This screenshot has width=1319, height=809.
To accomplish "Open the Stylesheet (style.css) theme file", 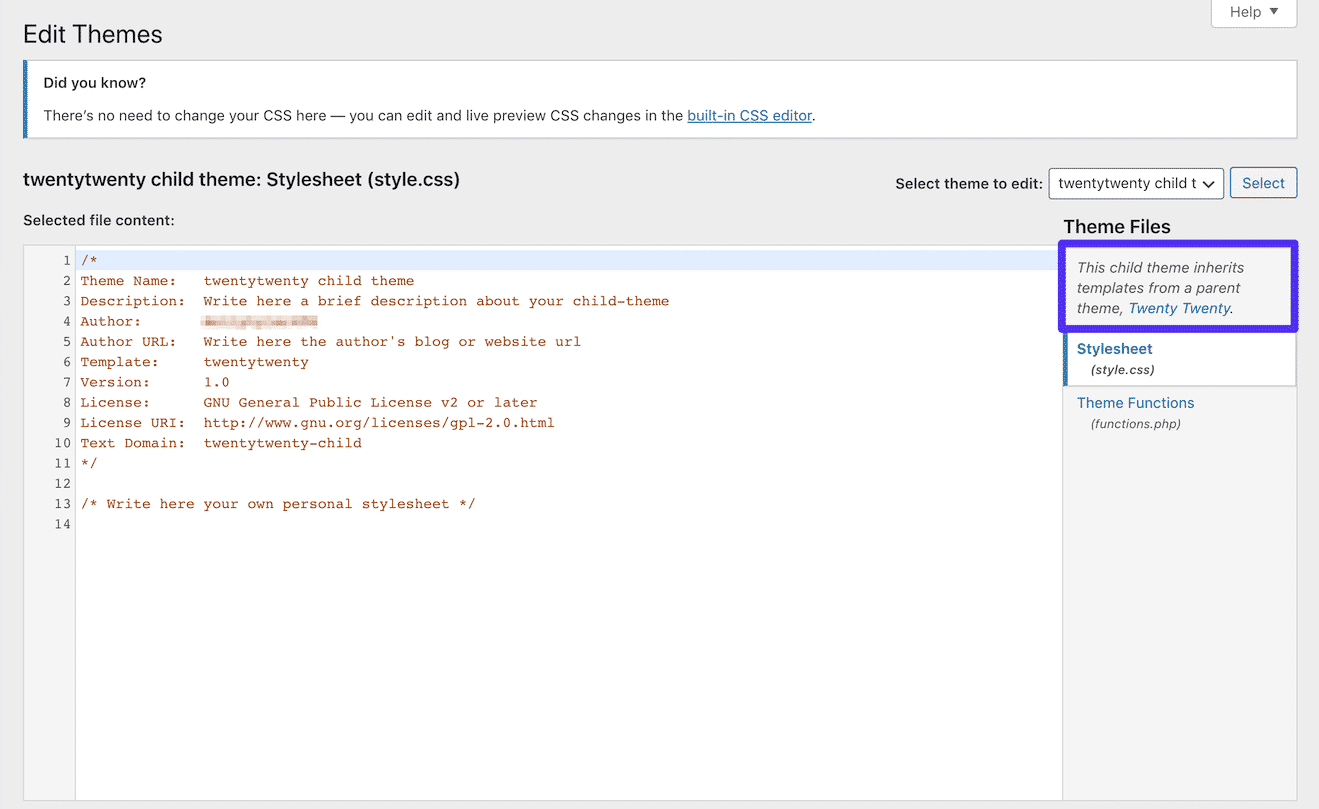I will coord(1114,348).
